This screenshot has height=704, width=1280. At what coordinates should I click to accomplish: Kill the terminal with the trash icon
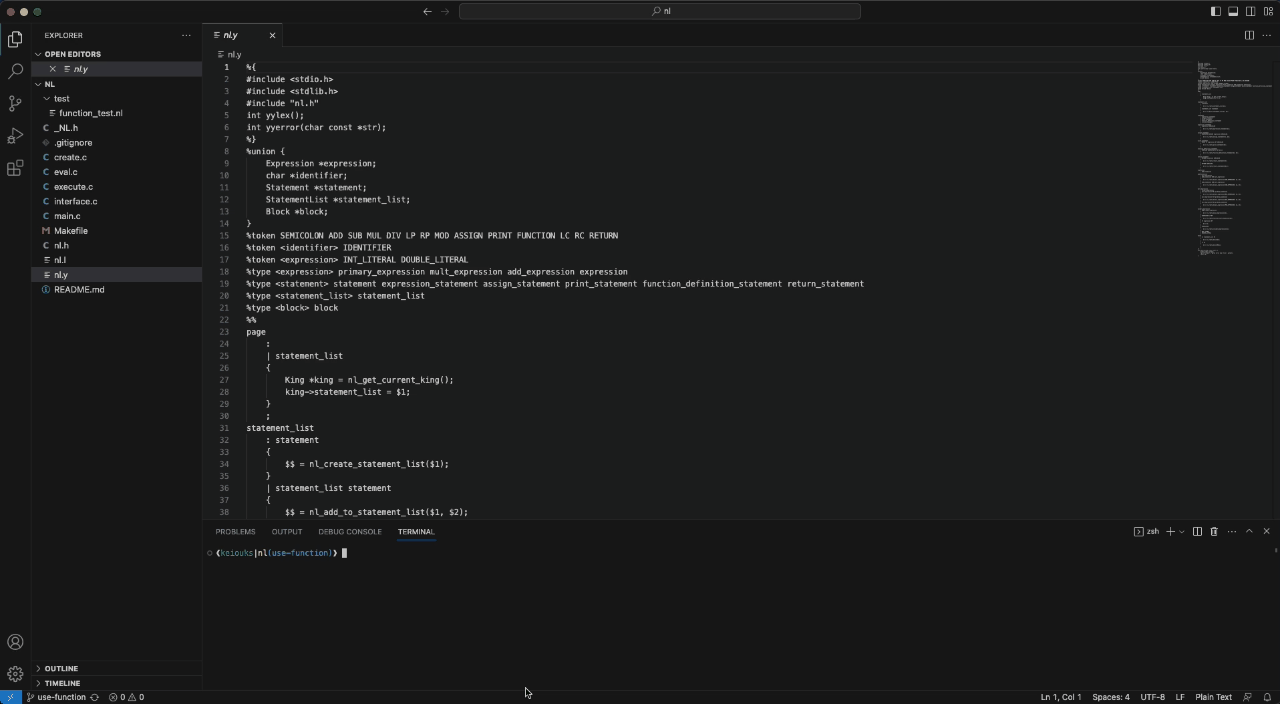click(1214, 531)
